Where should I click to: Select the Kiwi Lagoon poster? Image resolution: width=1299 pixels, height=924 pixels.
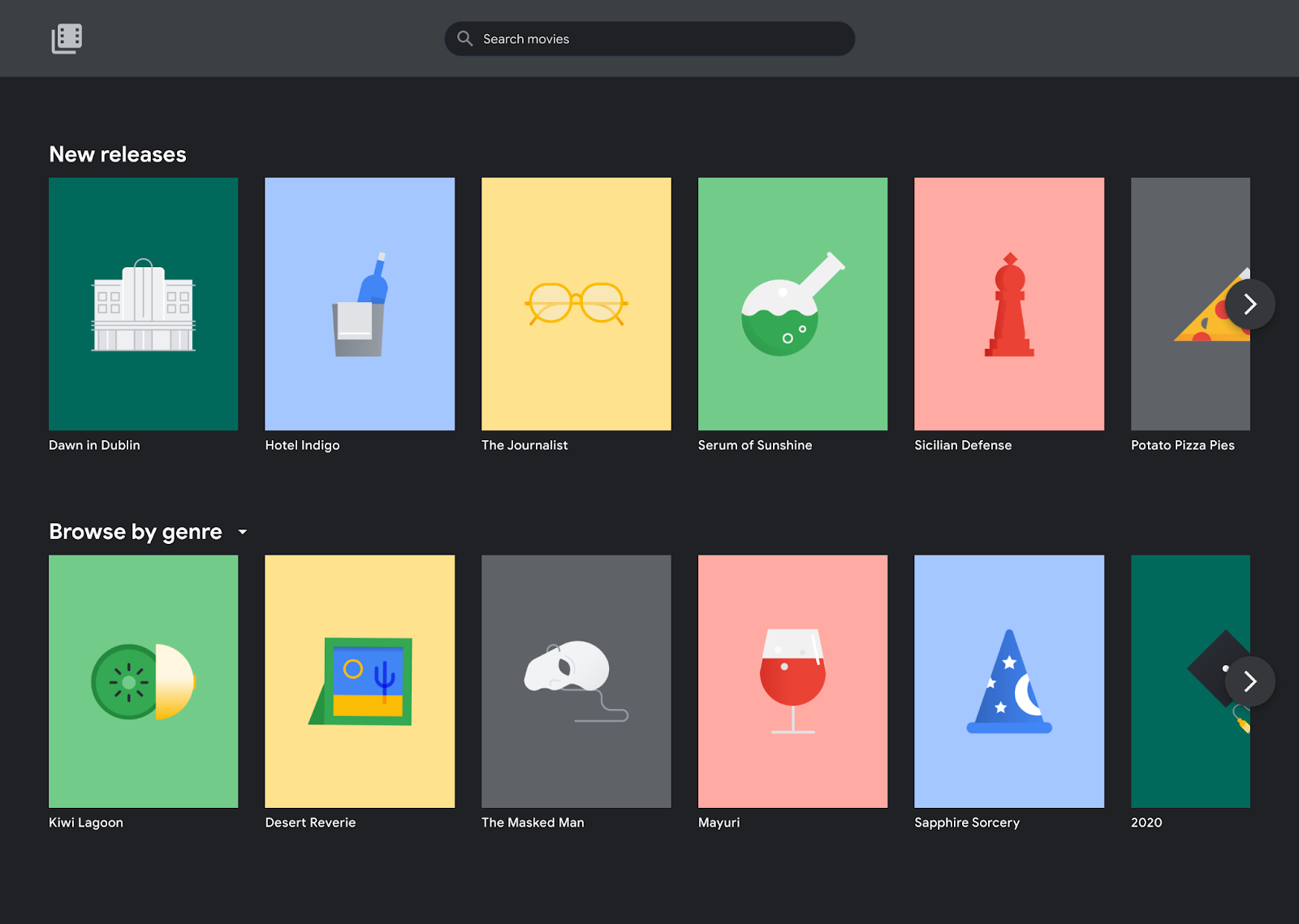tap(144, 681)
